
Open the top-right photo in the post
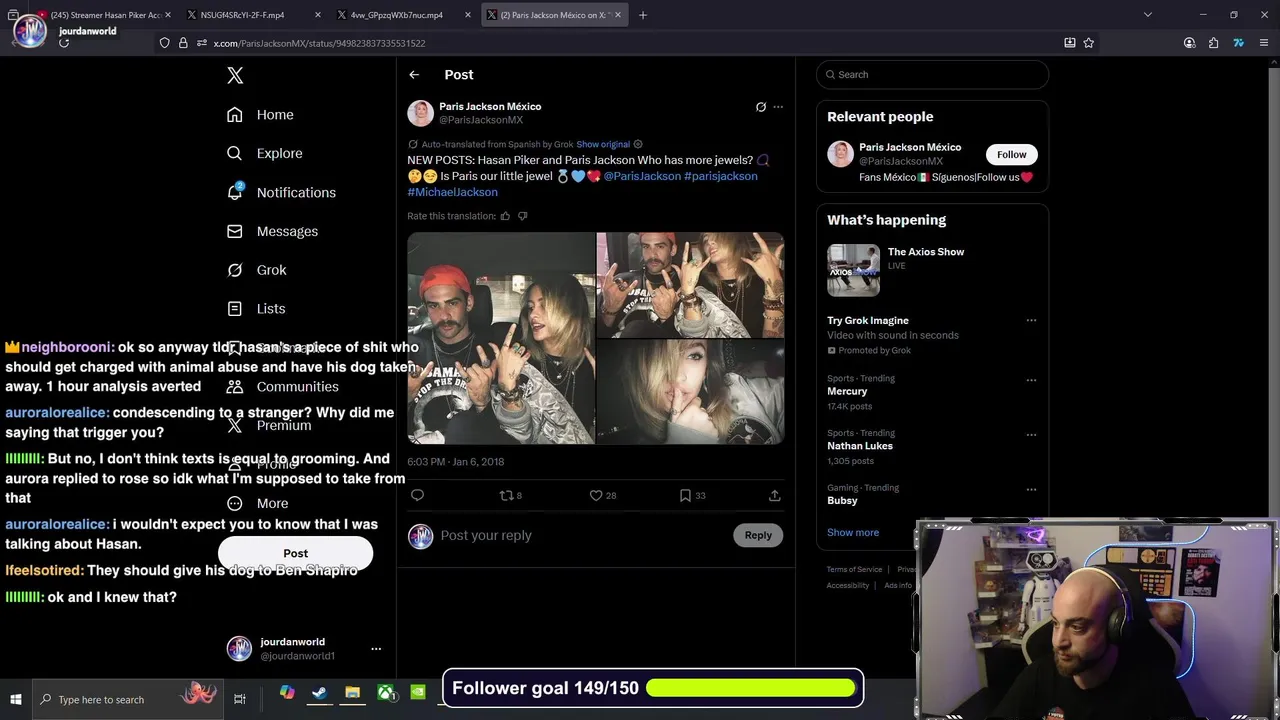click(690, 285)
